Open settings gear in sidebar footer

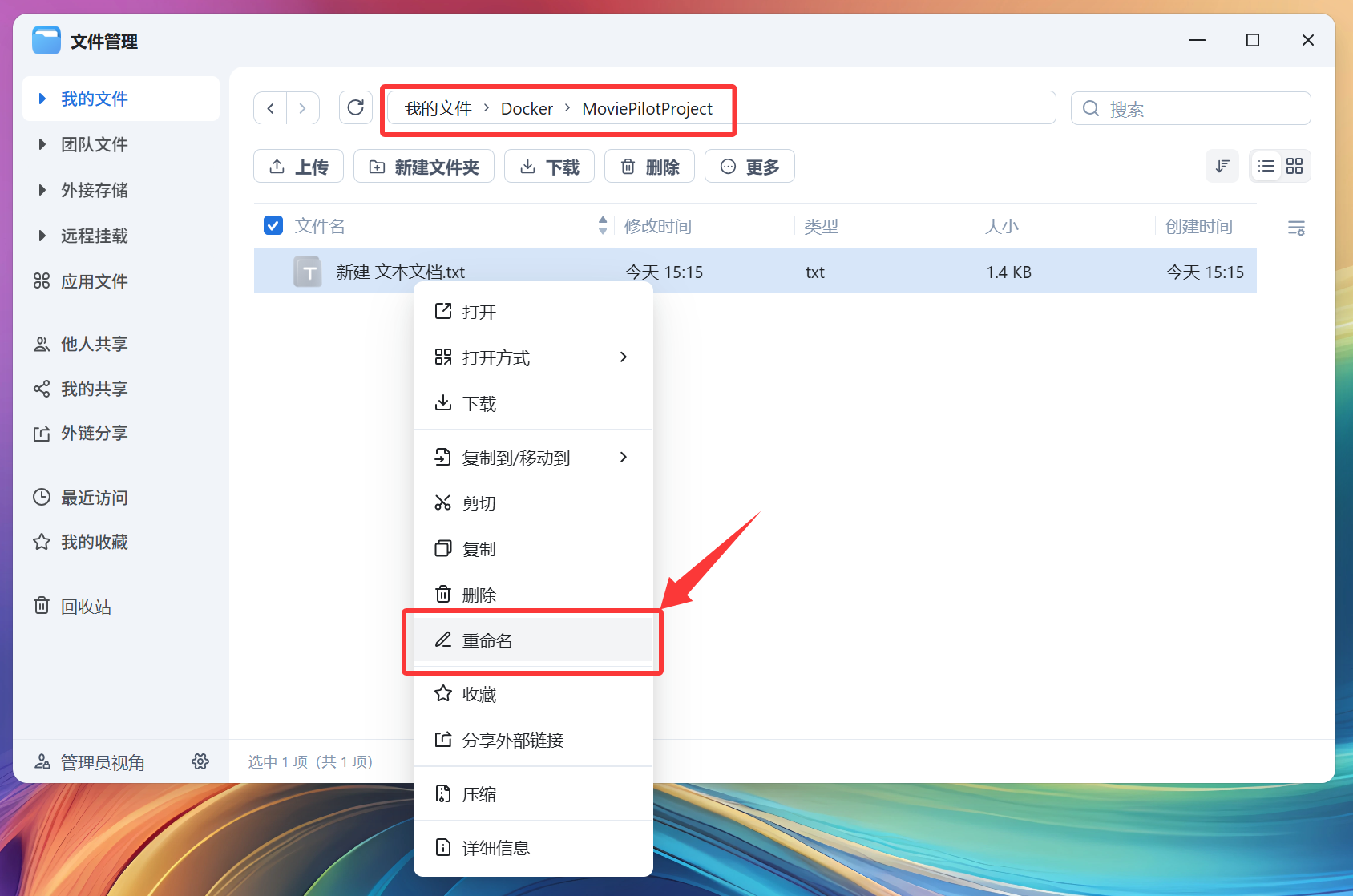click(200, 761)
